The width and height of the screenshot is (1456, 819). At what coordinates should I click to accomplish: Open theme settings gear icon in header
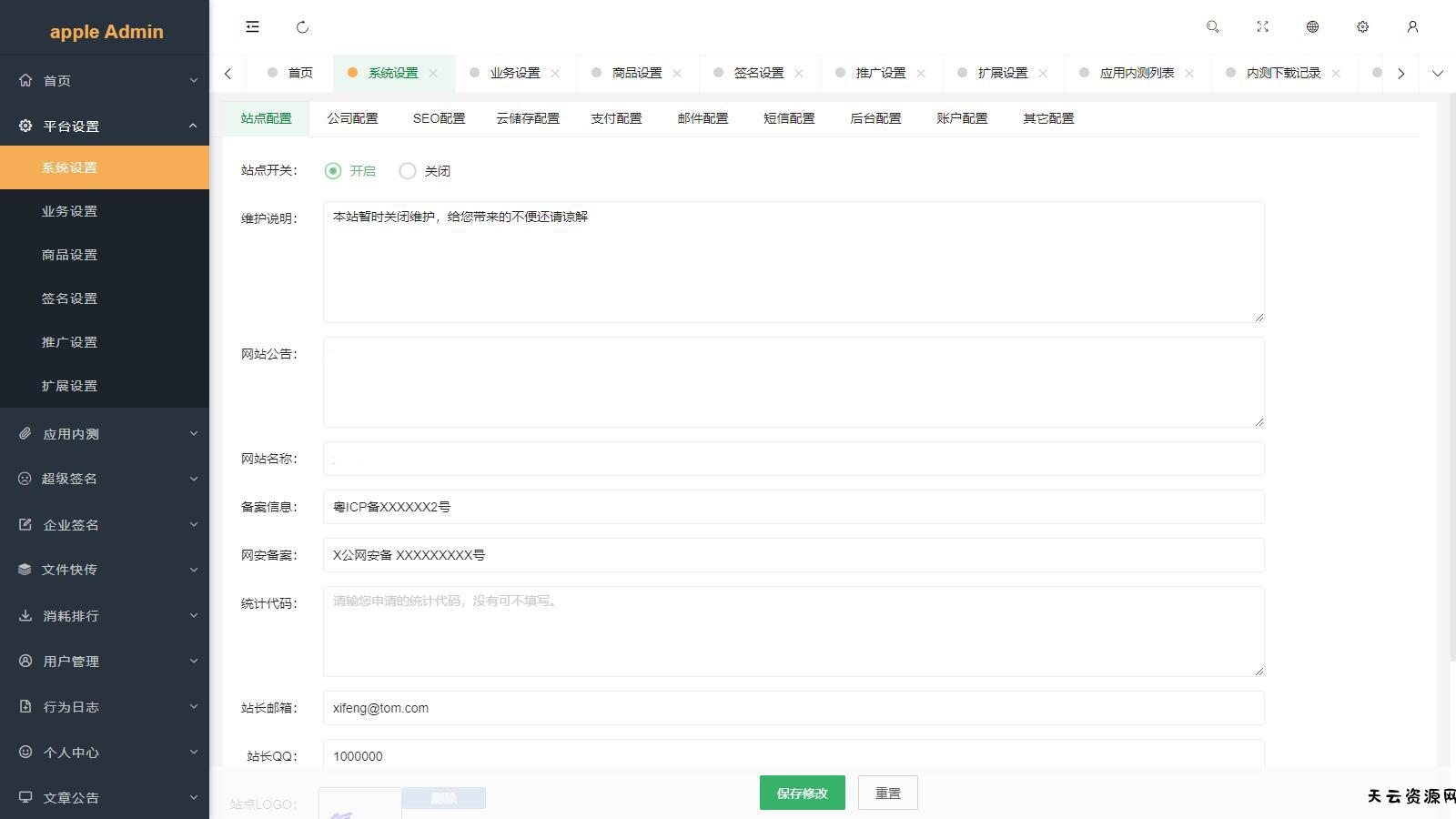(1362, 27)
